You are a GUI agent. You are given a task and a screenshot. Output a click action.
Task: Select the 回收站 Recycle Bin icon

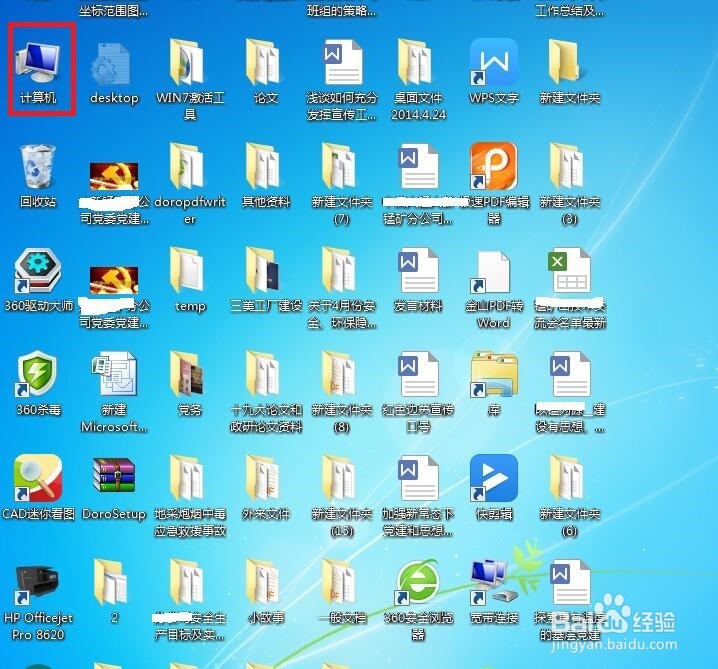coord(38,167)
